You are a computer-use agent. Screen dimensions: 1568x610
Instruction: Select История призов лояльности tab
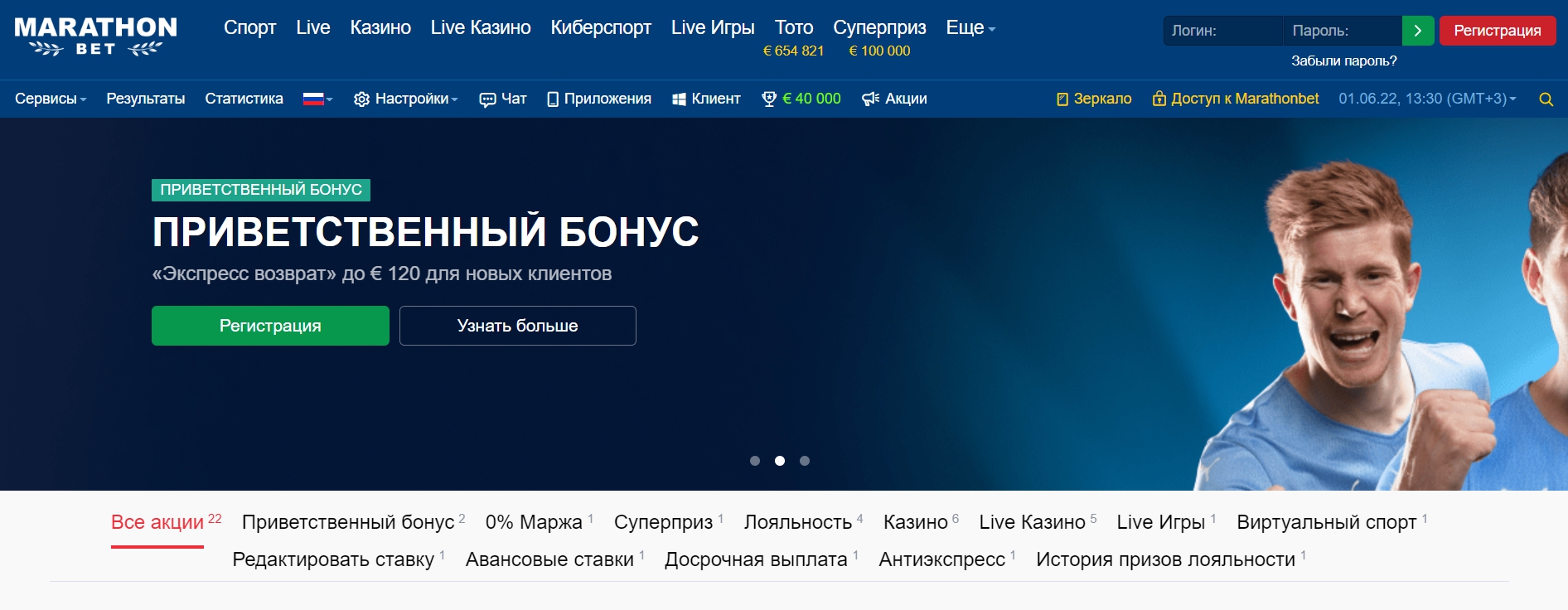pos(1170,559)
